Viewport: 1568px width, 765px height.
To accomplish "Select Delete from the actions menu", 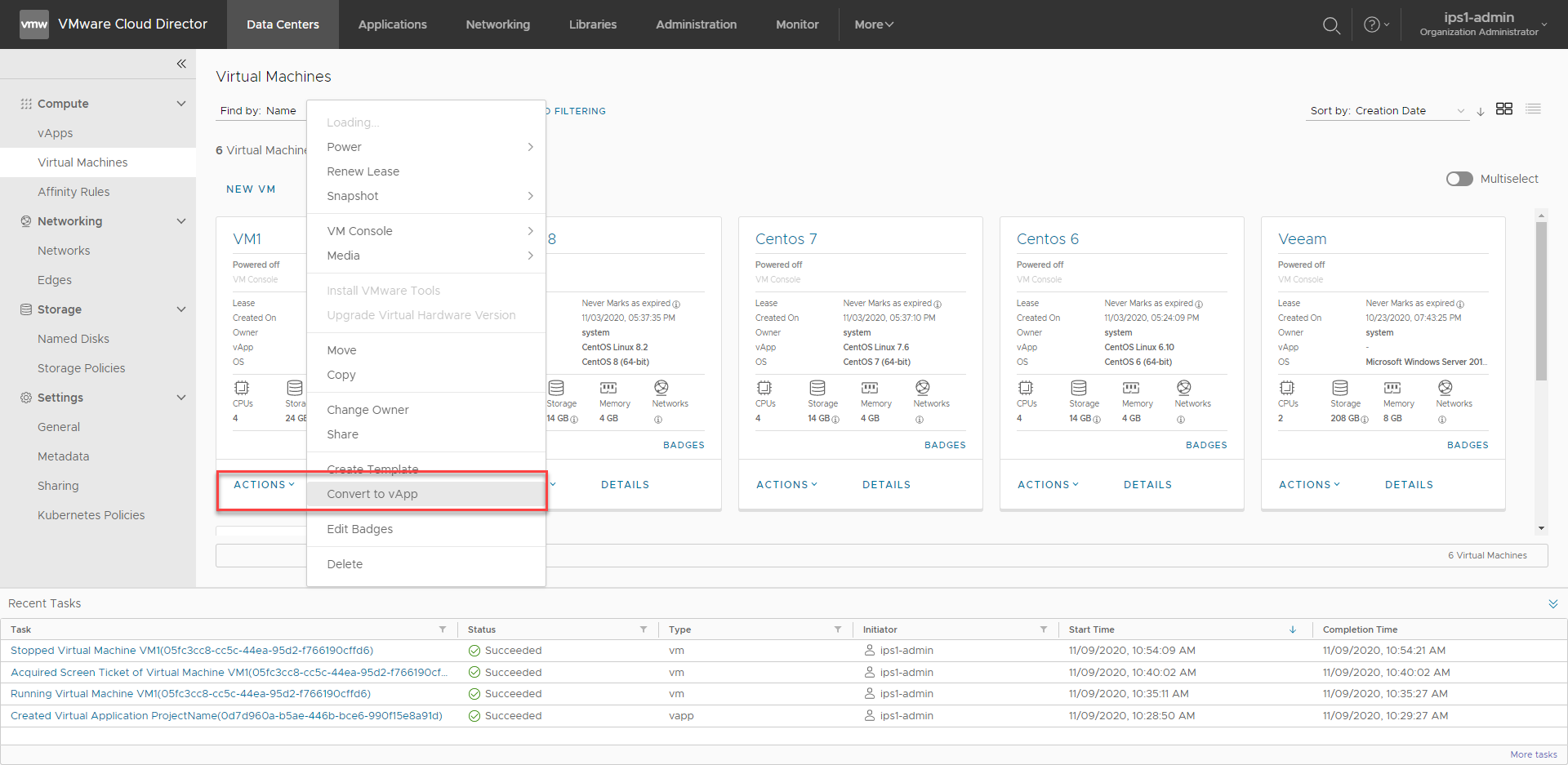I will 425,564.
